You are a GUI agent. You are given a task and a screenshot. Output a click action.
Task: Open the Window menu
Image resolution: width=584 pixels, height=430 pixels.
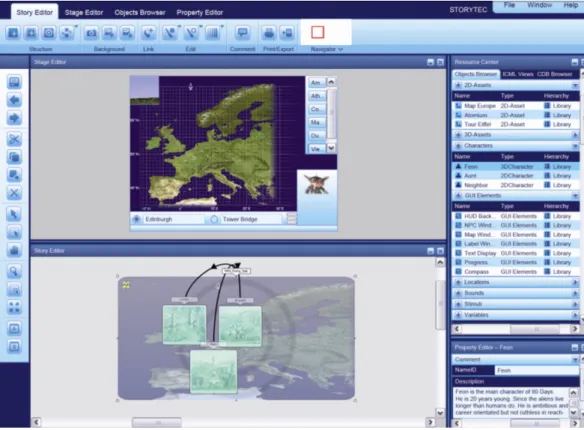539,5
